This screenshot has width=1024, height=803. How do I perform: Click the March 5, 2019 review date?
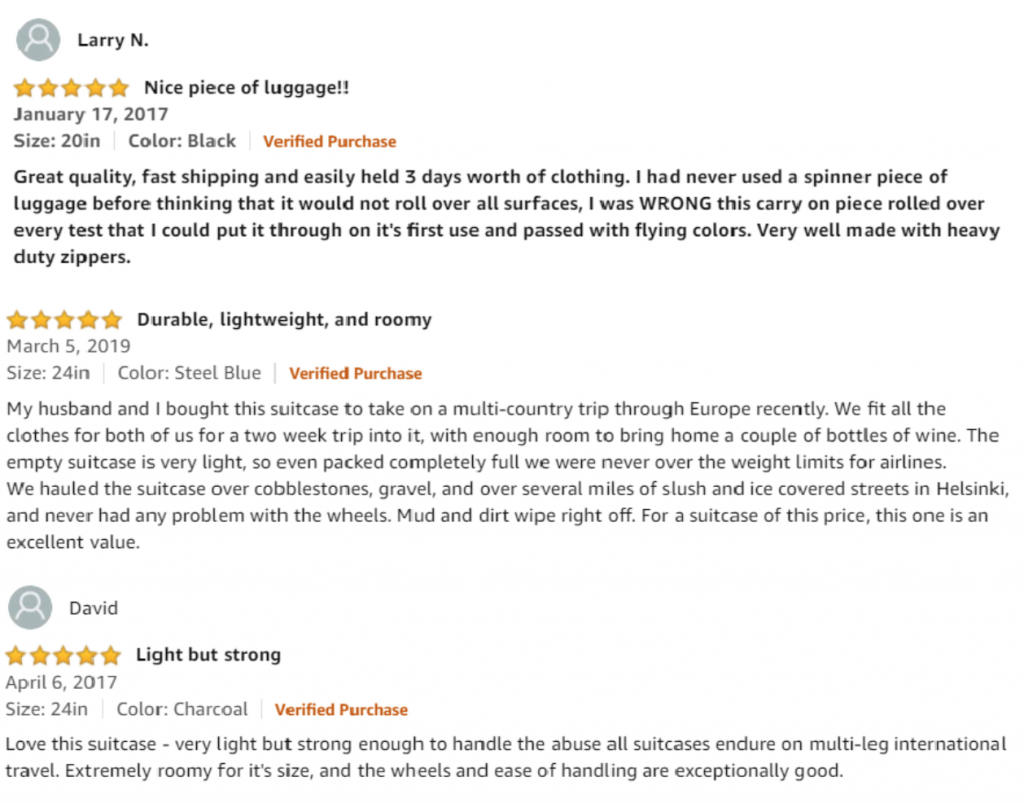point(69,346)
